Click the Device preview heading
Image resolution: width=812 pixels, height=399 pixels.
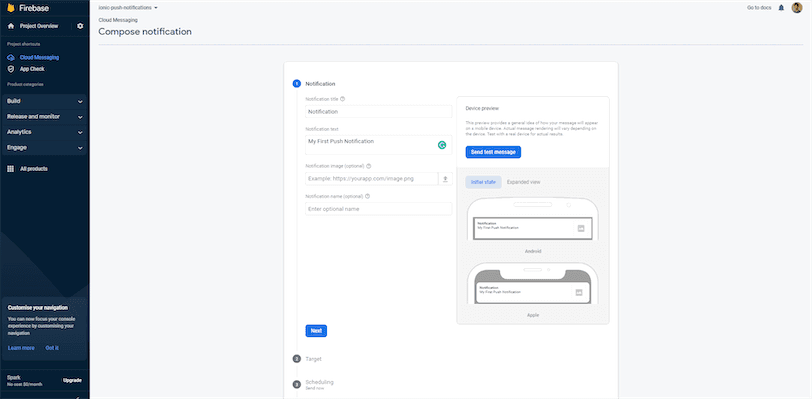click(x=482, y=108)
